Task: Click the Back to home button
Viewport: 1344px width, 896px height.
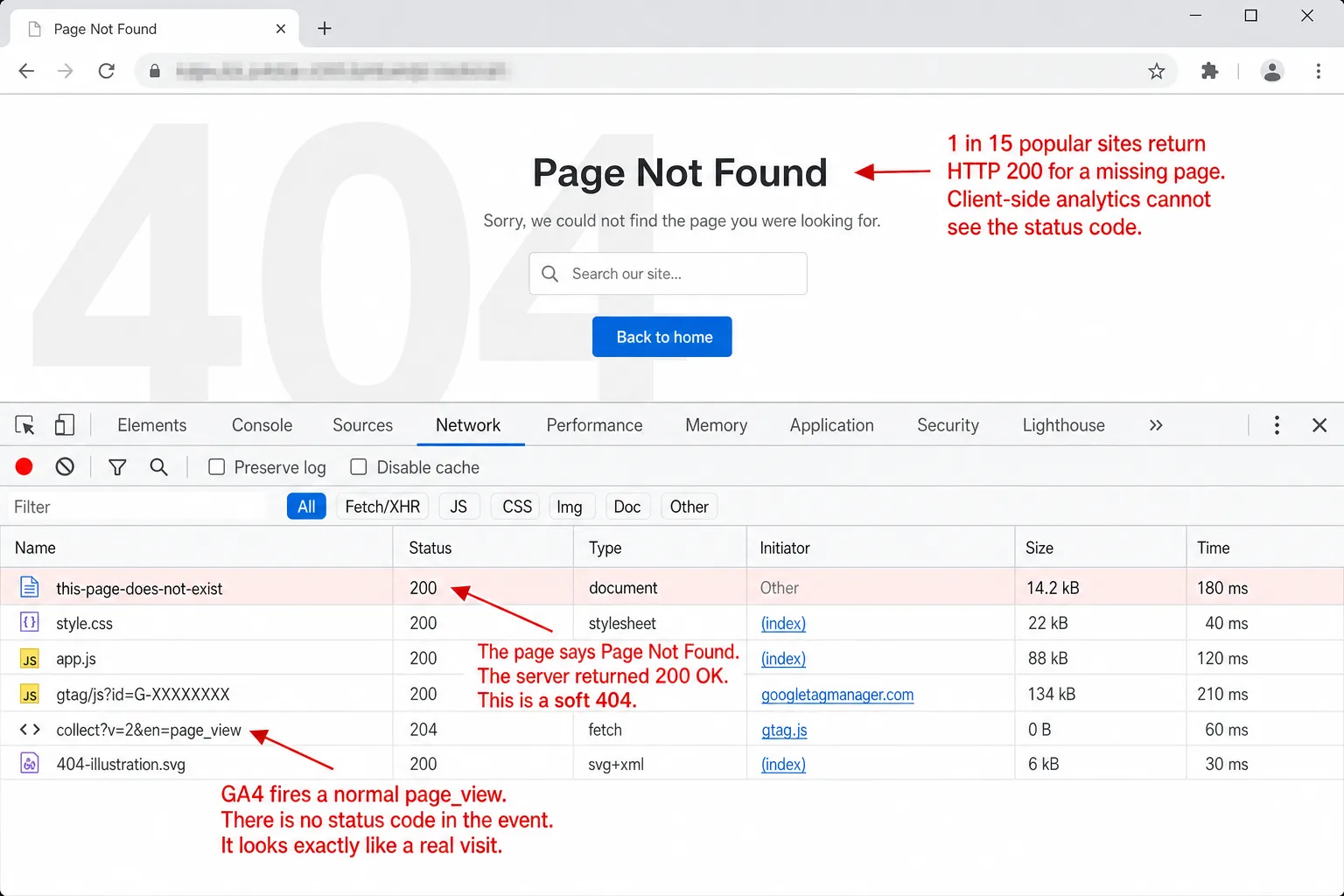Action: [662, 337]
